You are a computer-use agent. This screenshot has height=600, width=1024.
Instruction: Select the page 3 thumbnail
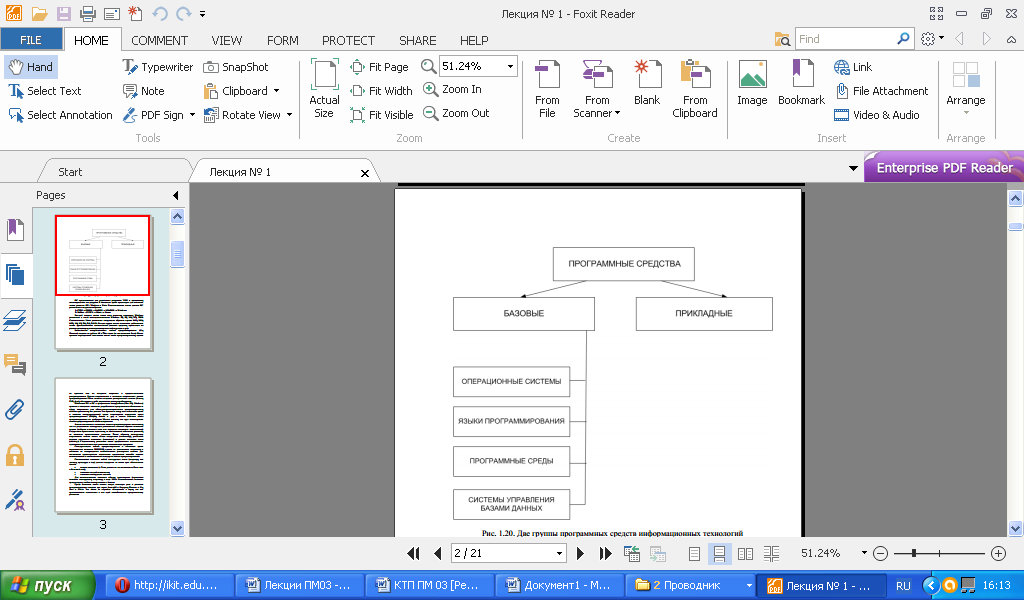[x=103, y=445]
